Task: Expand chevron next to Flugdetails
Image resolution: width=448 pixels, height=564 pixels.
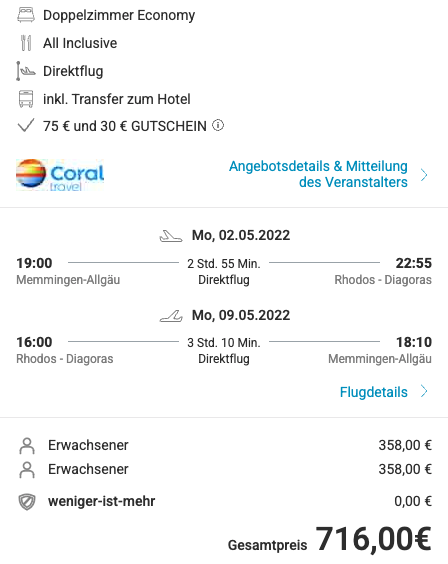Action: tap(424, 391)
